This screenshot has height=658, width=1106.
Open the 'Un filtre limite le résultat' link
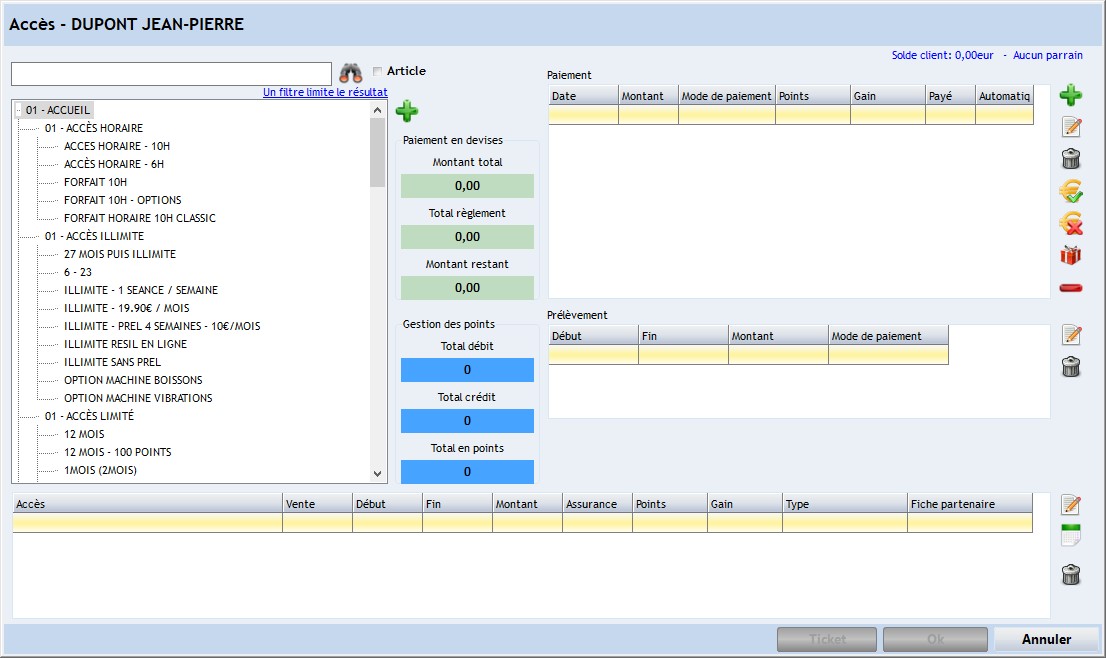coord(325,92)
